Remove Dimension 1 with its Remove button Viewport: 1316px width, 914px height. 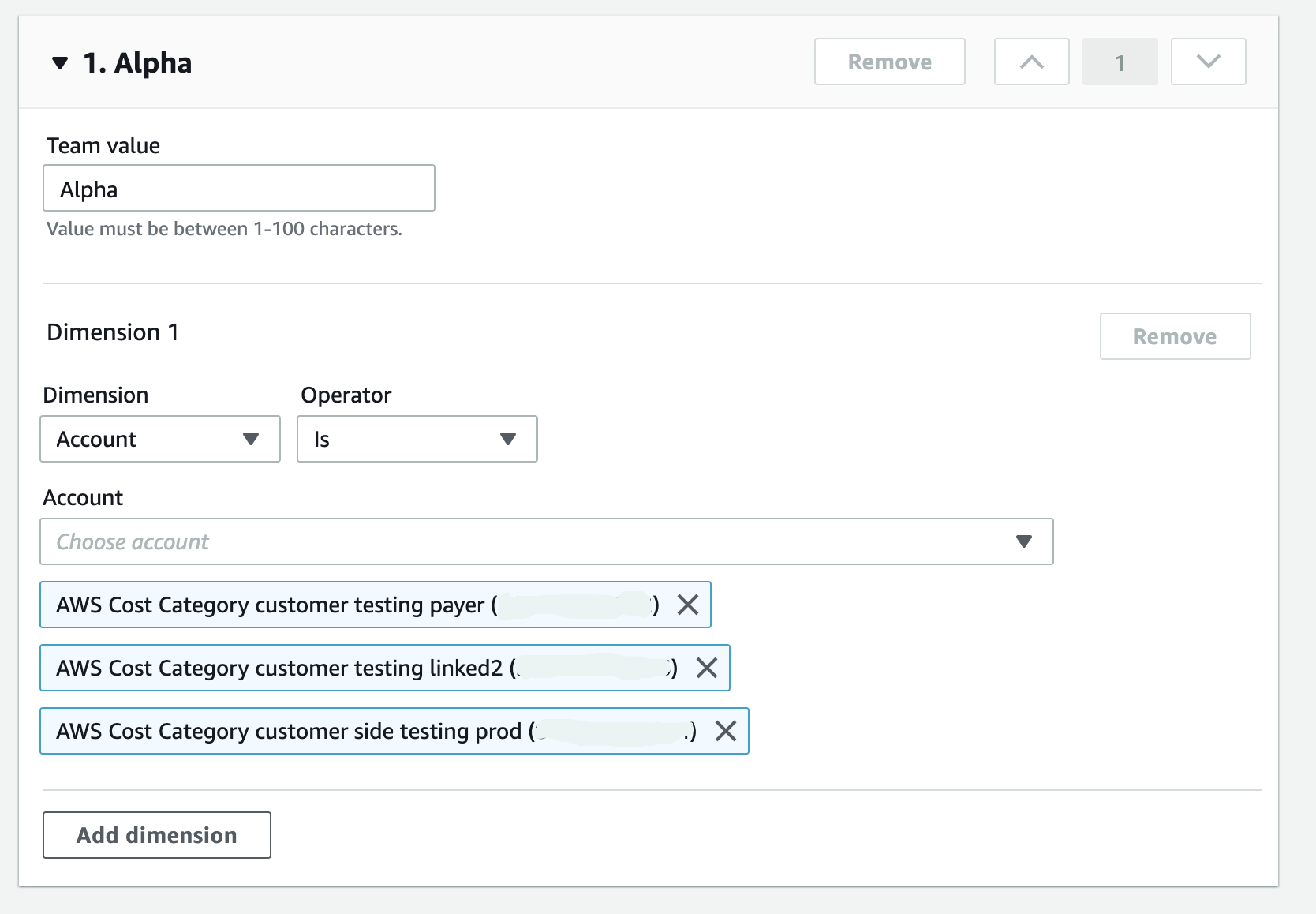click(x=1174, y=336)
